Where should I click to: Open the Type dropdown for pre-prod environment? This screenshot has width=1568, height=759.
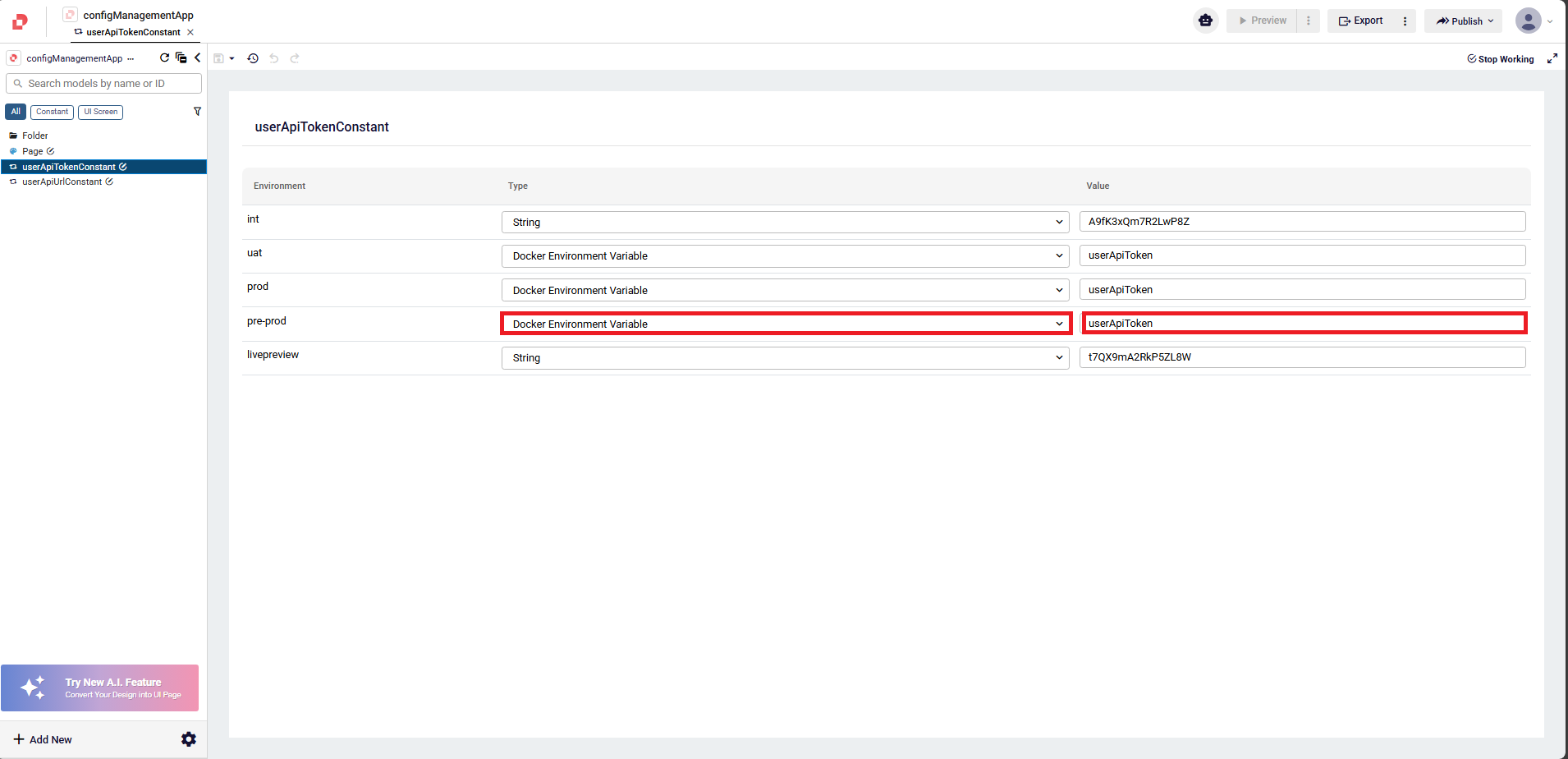[785, 324]
